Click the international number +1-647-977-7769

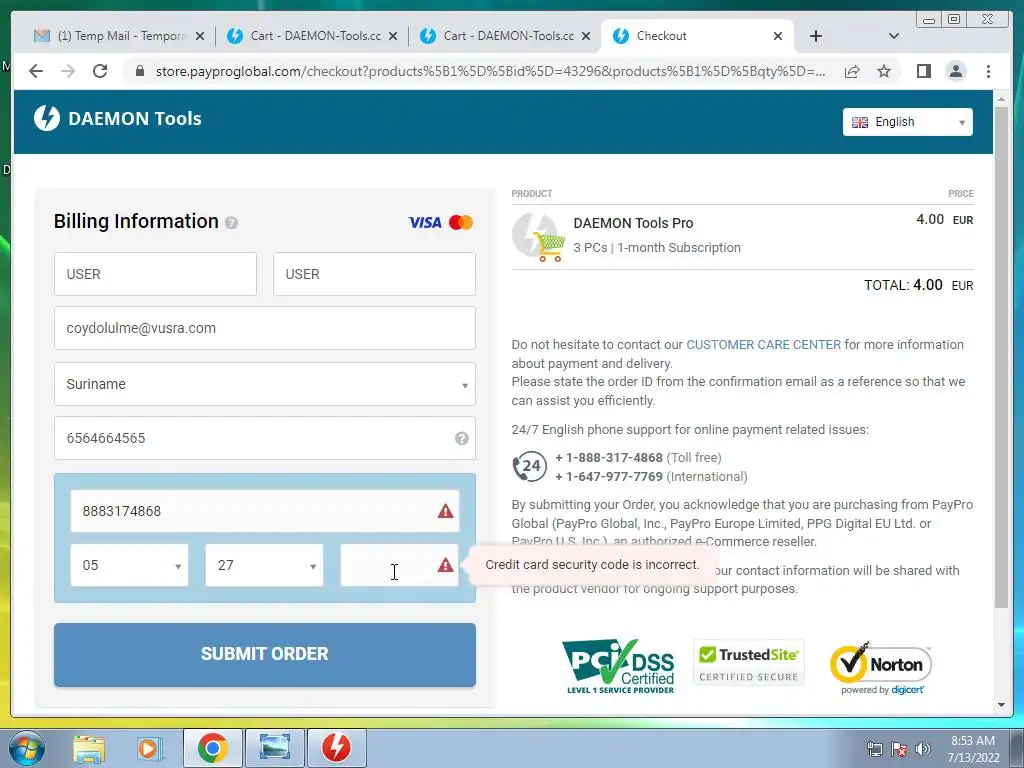[609, 477]
